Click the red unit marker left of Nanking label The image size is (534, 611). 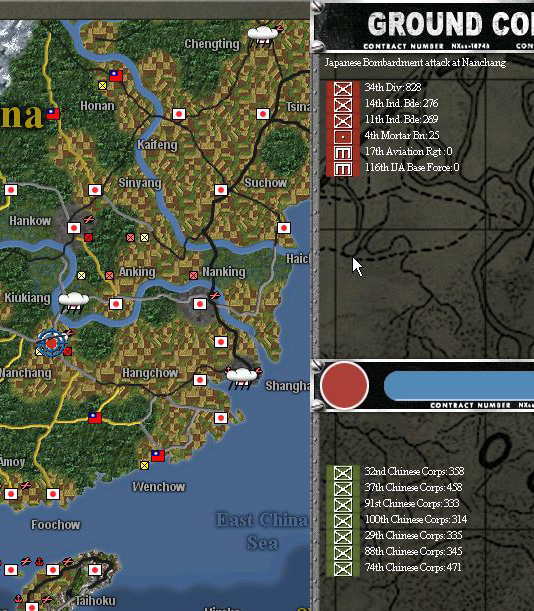coord(193,275)
